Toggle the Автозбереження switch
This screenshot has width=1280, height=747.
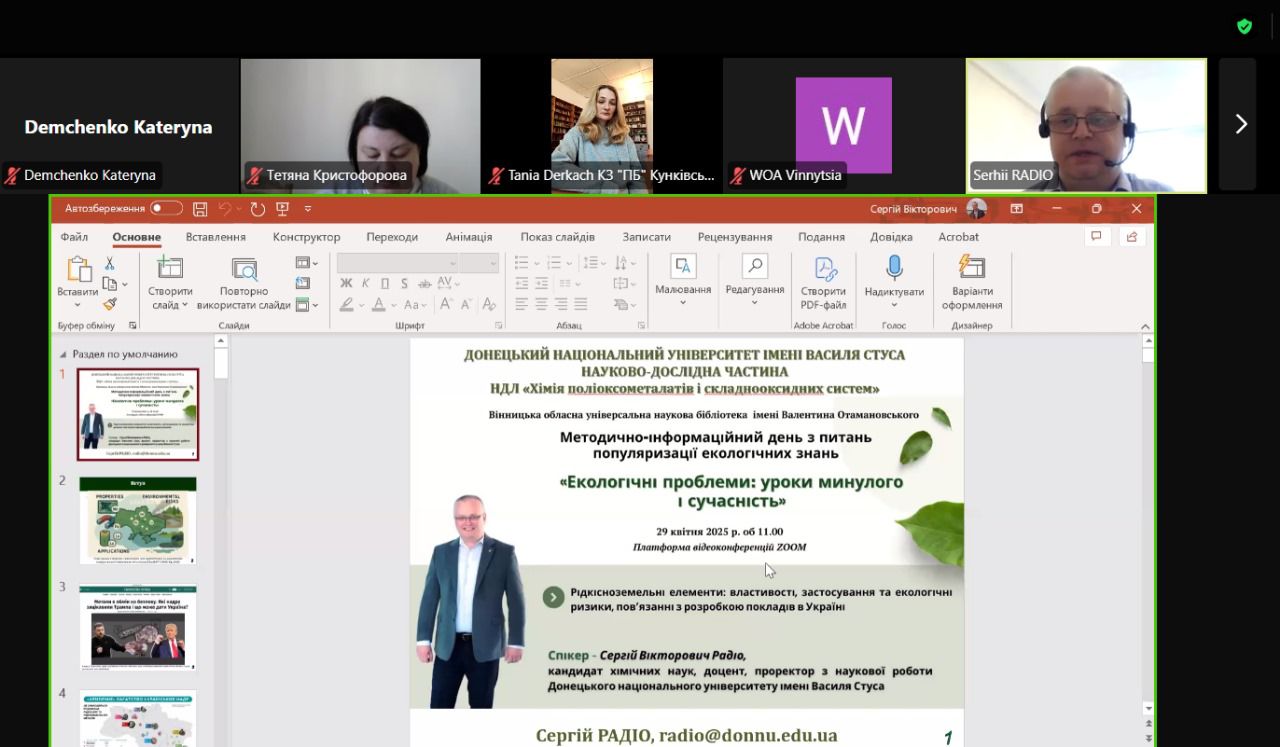point(166,209)
